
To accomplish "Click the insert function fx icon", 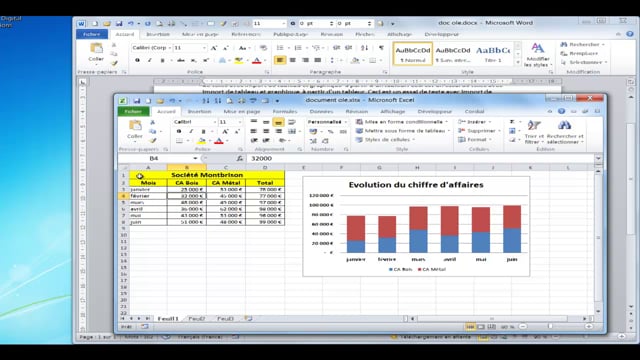I will tap(240, 158).
